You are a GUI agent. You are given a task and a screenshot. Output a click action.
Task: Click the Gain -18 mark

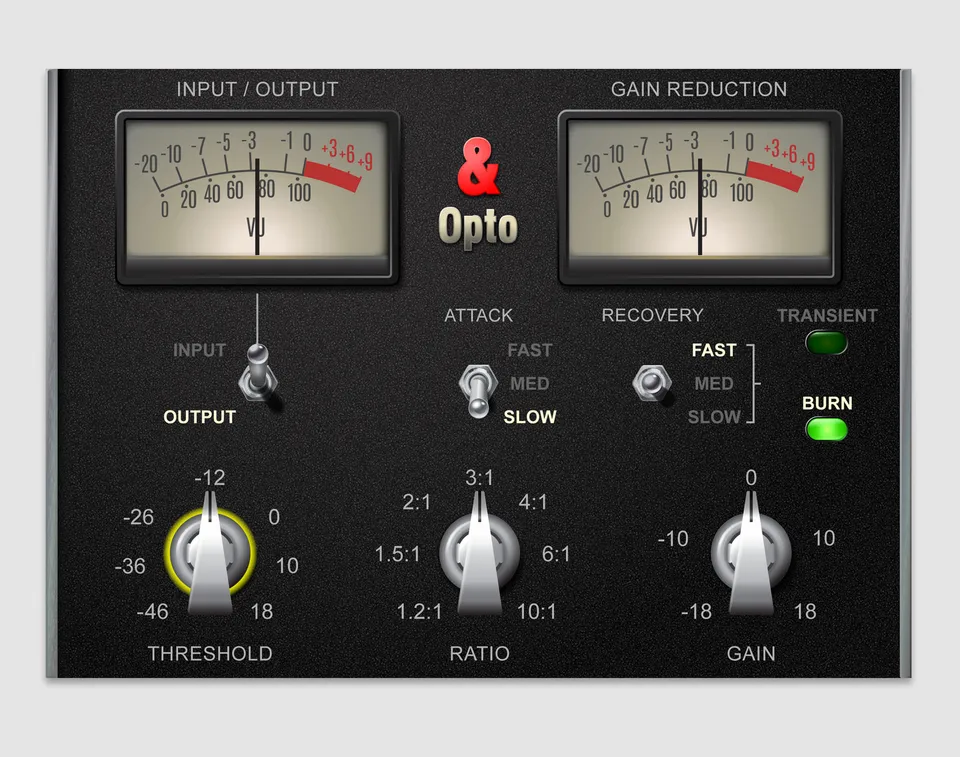[697, 612]
